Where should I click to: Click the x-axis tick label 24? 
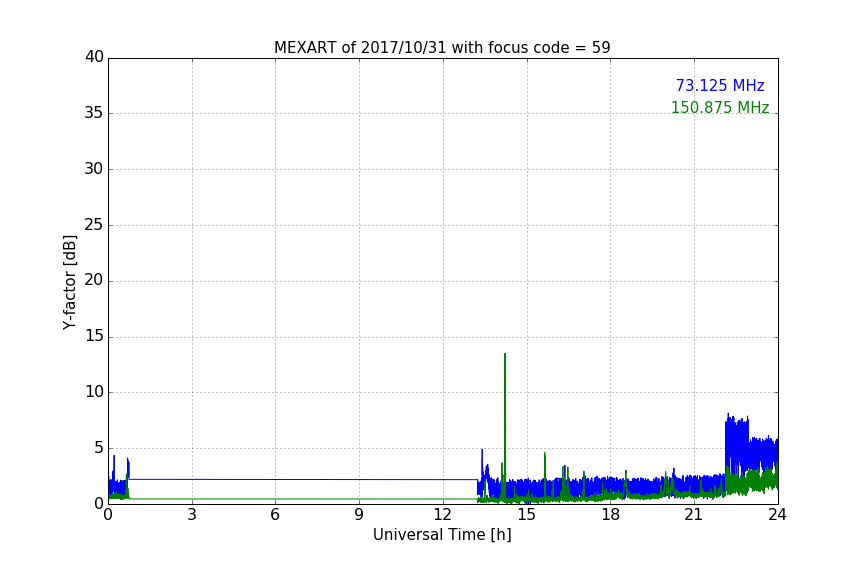click(x=777, y=515)
